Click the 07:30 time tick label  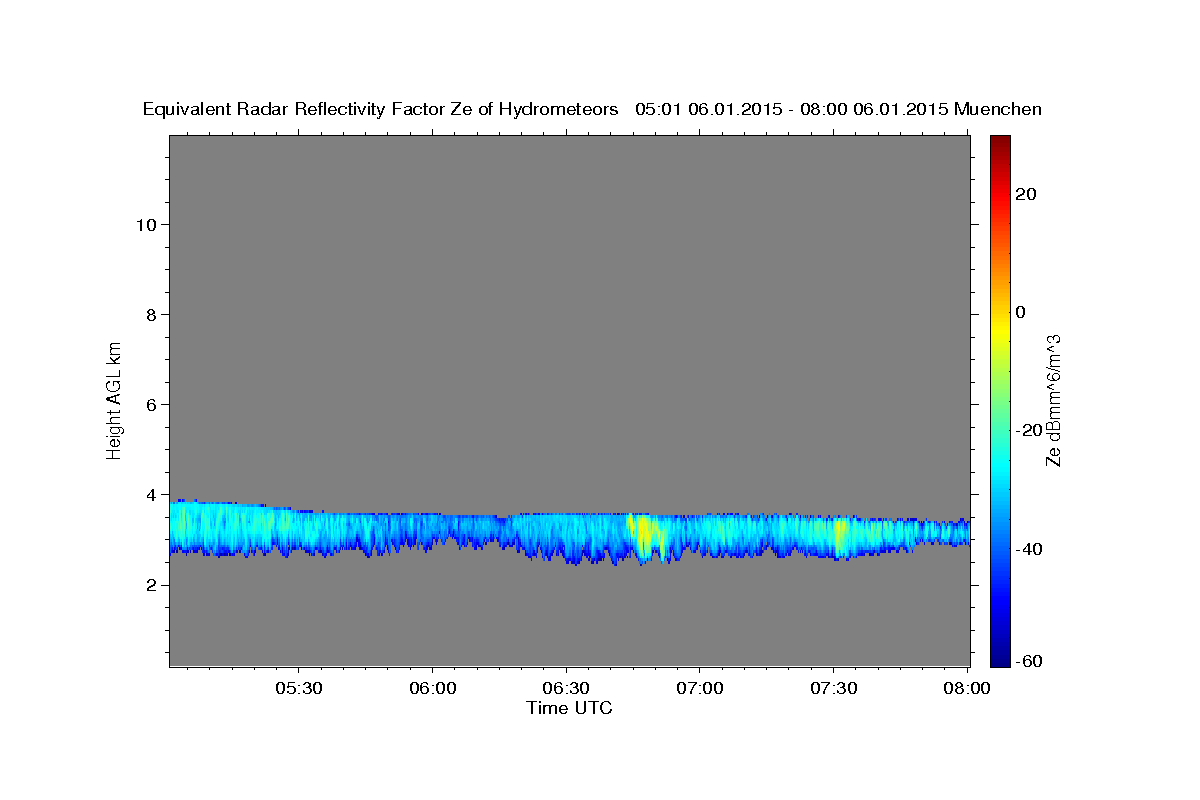click(x=833, y=689)
